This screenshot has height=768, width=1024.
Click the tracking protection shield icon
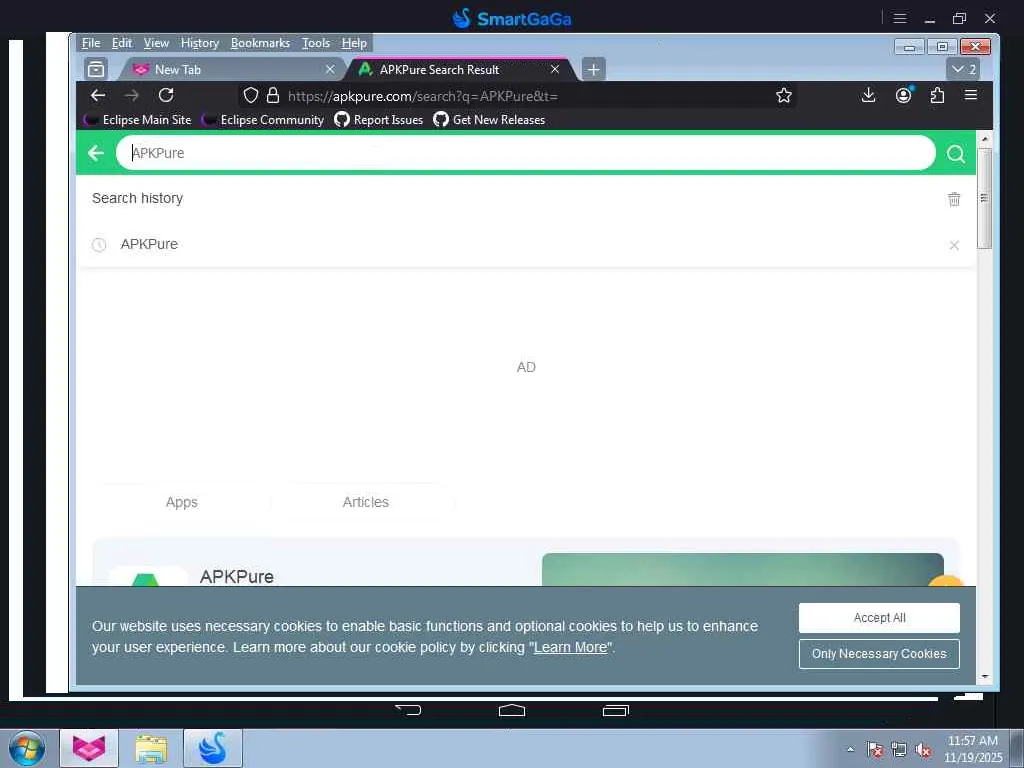(x=251, y=96)
